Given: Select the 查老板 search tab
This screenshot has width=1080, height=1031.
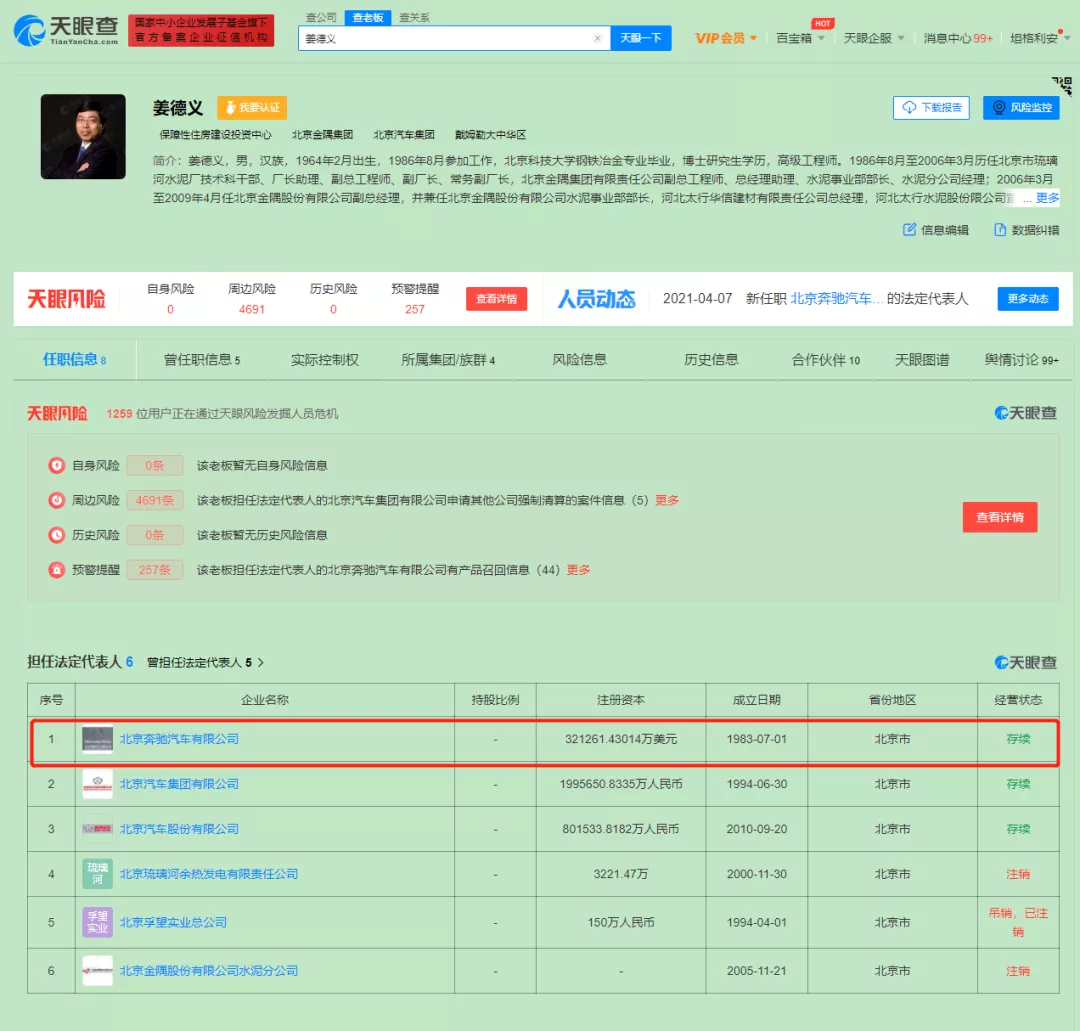Looking at the screenshot, I should (x=368, y=17).
